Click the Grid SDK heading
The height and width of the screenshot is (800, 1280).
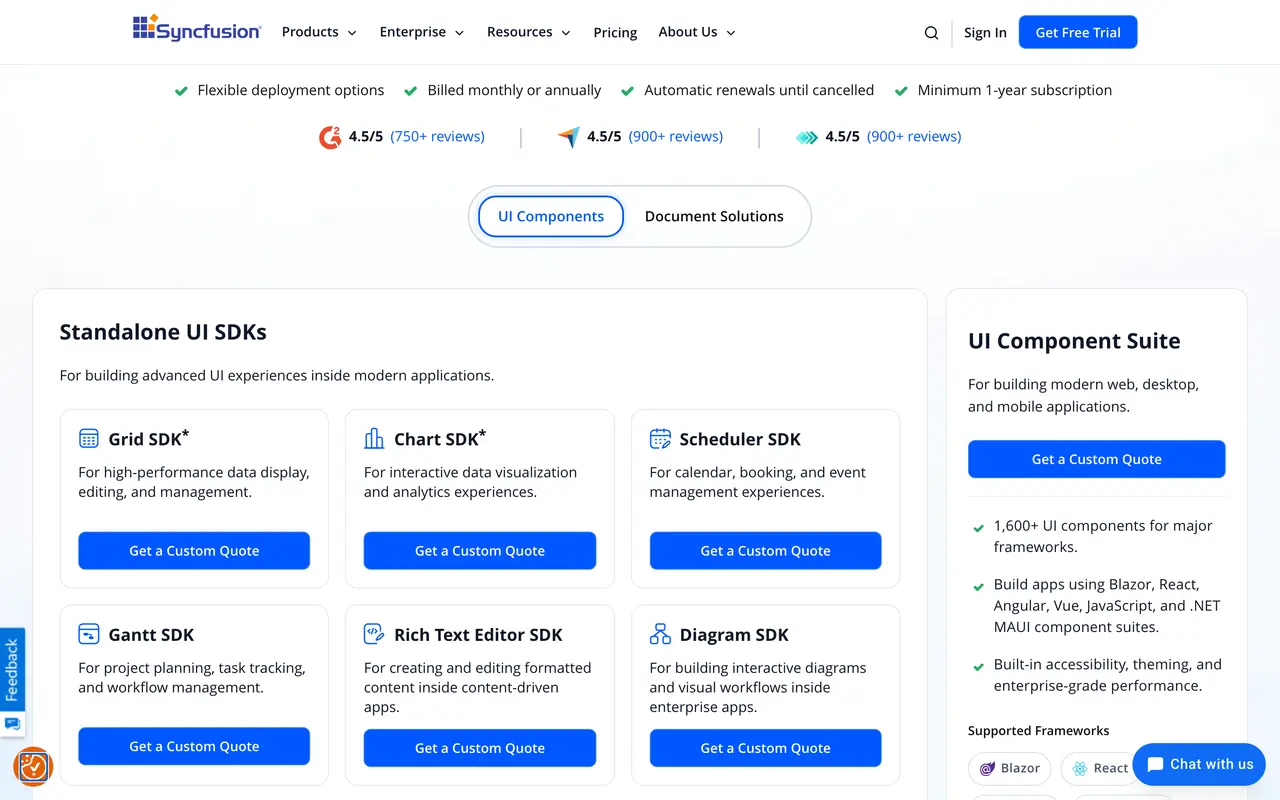[148, 438]
